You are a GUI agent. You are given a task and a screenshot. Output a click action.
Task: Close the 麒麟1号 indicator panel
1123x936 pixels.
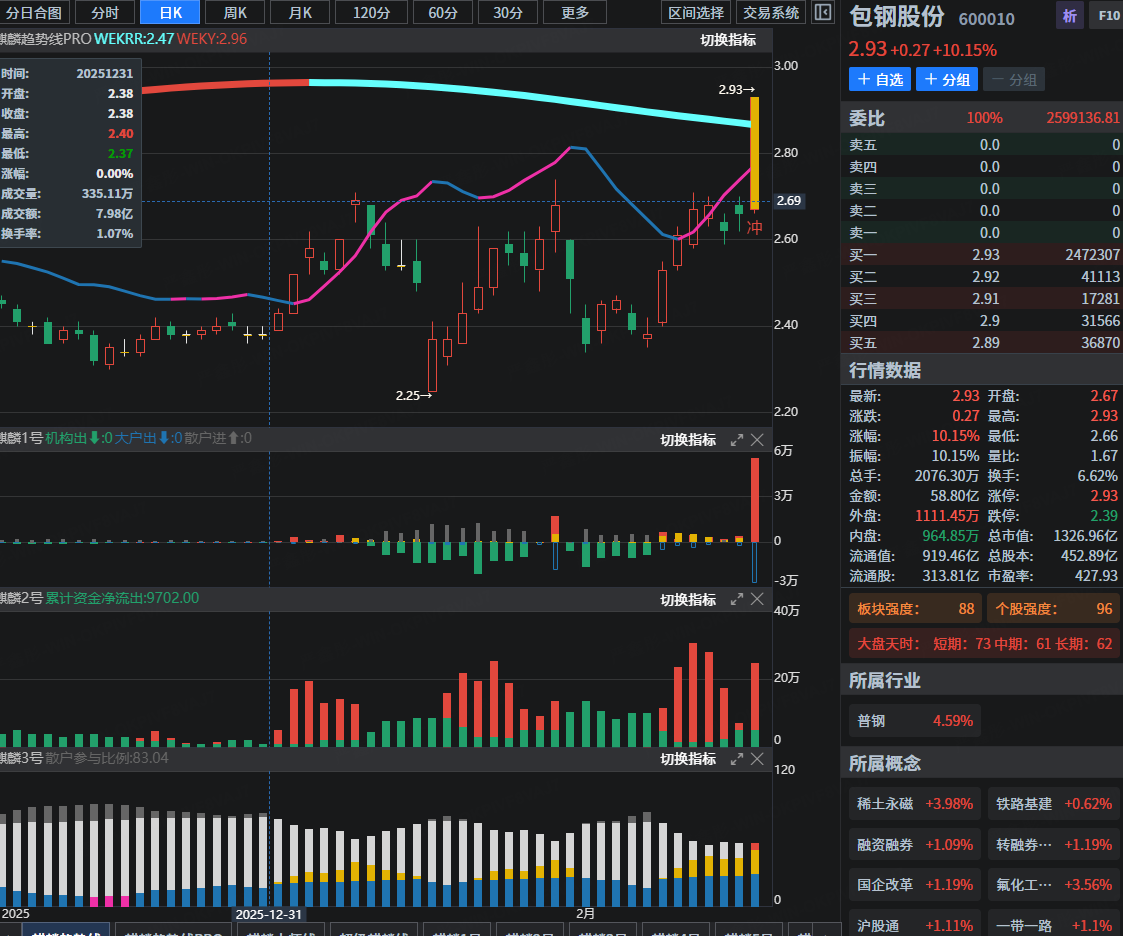click(757, 440)
